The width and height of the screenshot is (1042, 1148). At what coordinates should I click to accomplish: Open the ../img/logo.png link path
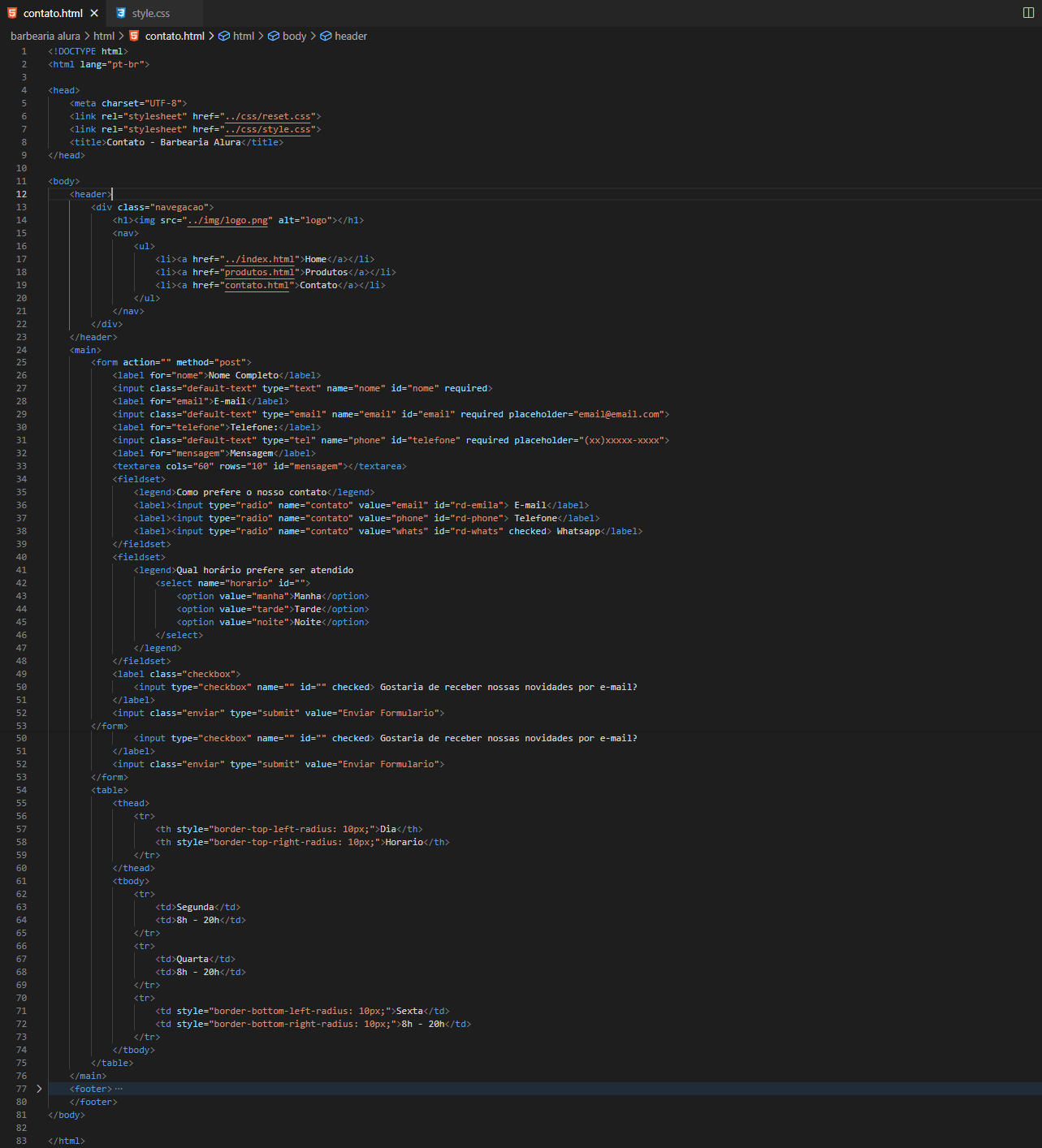[227, 220]
